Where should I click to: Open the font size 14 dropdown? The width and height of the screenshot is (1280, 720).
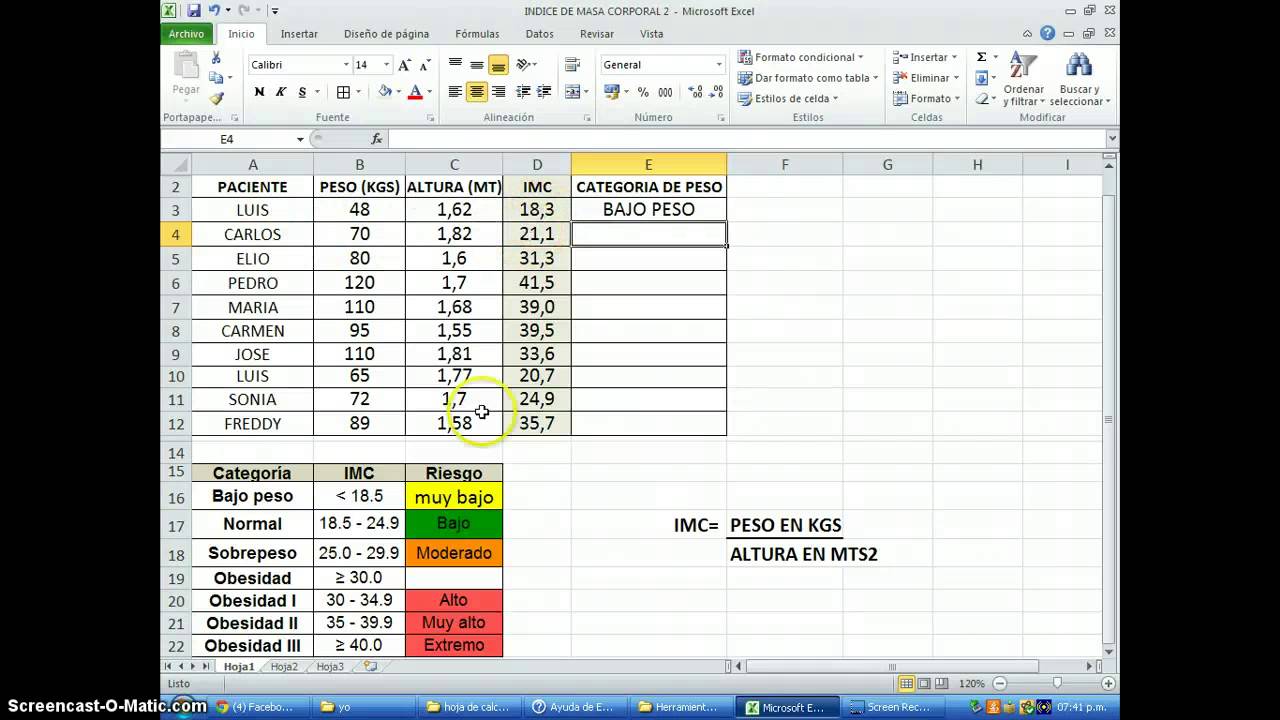(387, 65)
